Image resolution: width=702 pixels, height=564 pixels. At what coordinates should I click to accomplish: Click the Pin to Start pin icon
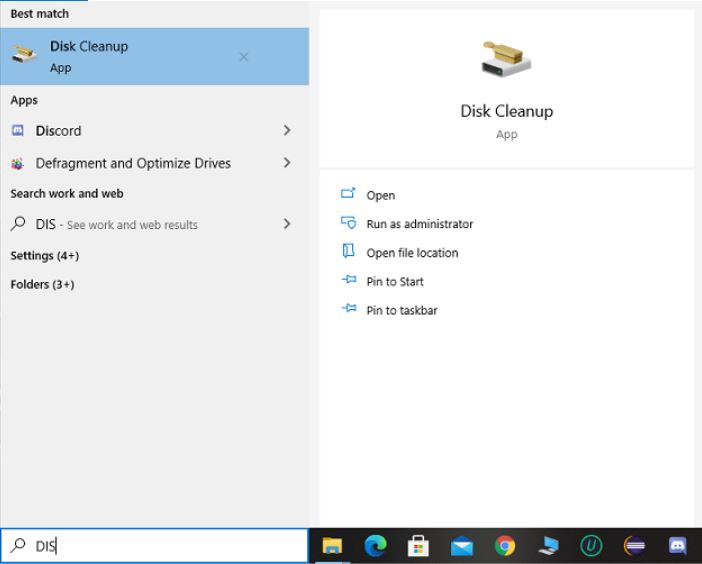point(349,279)
